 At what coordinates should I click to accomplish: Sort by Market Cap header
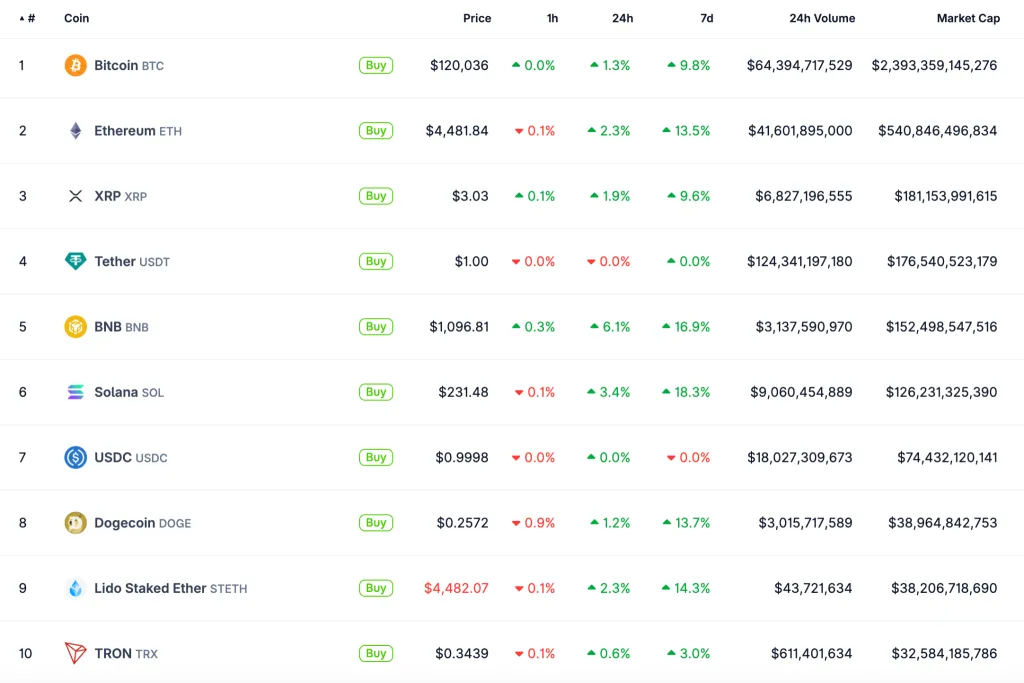[968, 17]
